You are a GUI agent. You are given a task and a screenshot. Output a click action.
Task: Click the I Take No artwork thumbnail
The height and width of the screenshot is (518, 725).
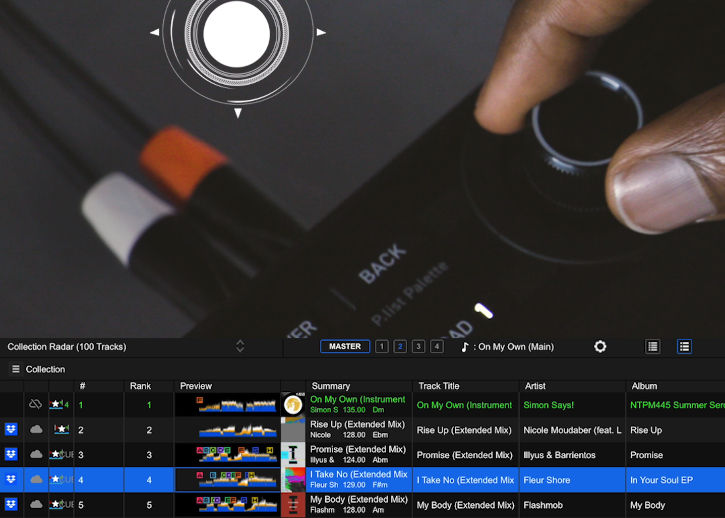[293, 480]
